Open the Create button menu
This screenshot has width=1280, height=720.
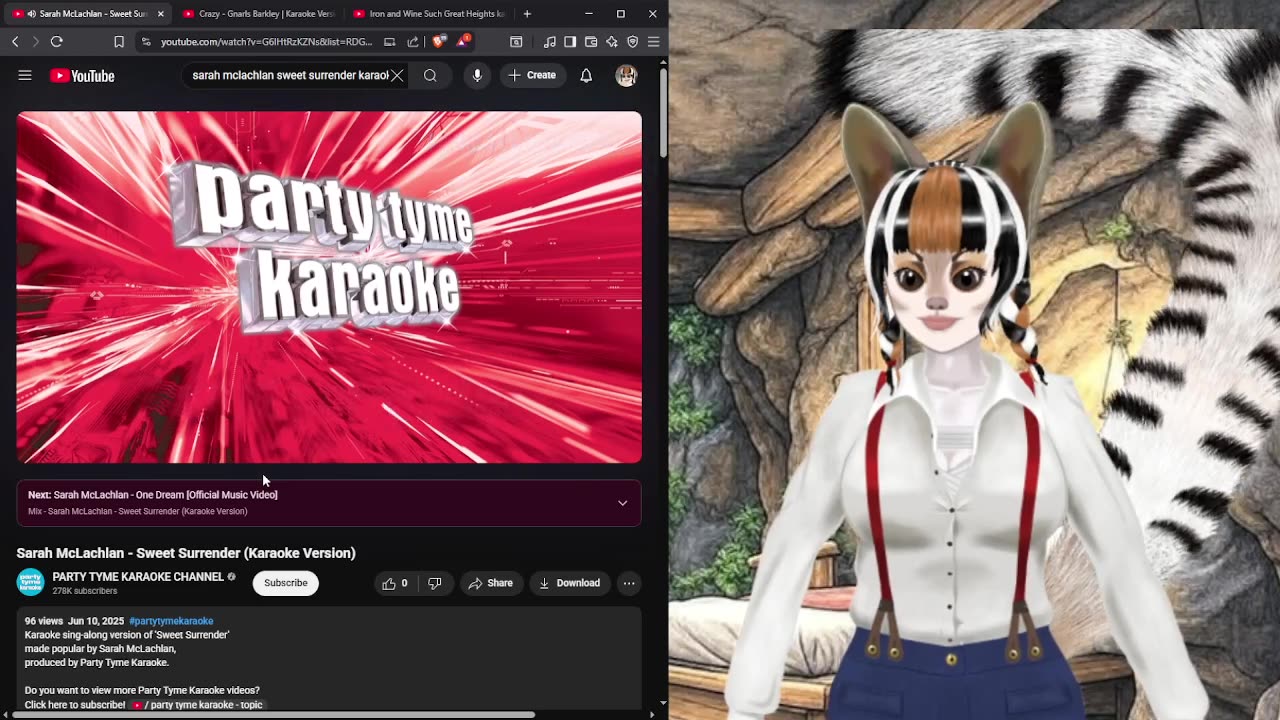pos(532,75)
